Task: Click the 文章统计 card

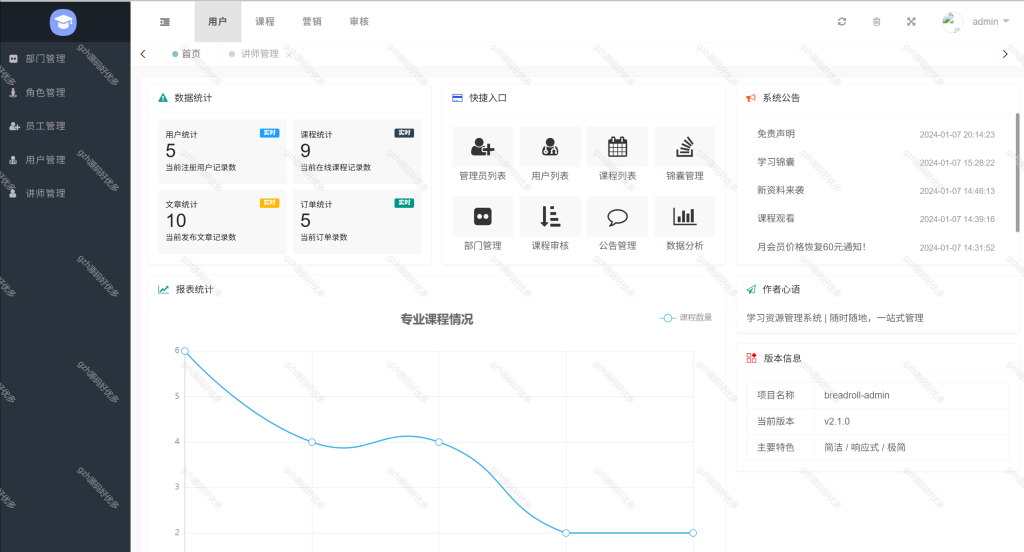Action: pyautogui.click(x=222, y=221)
